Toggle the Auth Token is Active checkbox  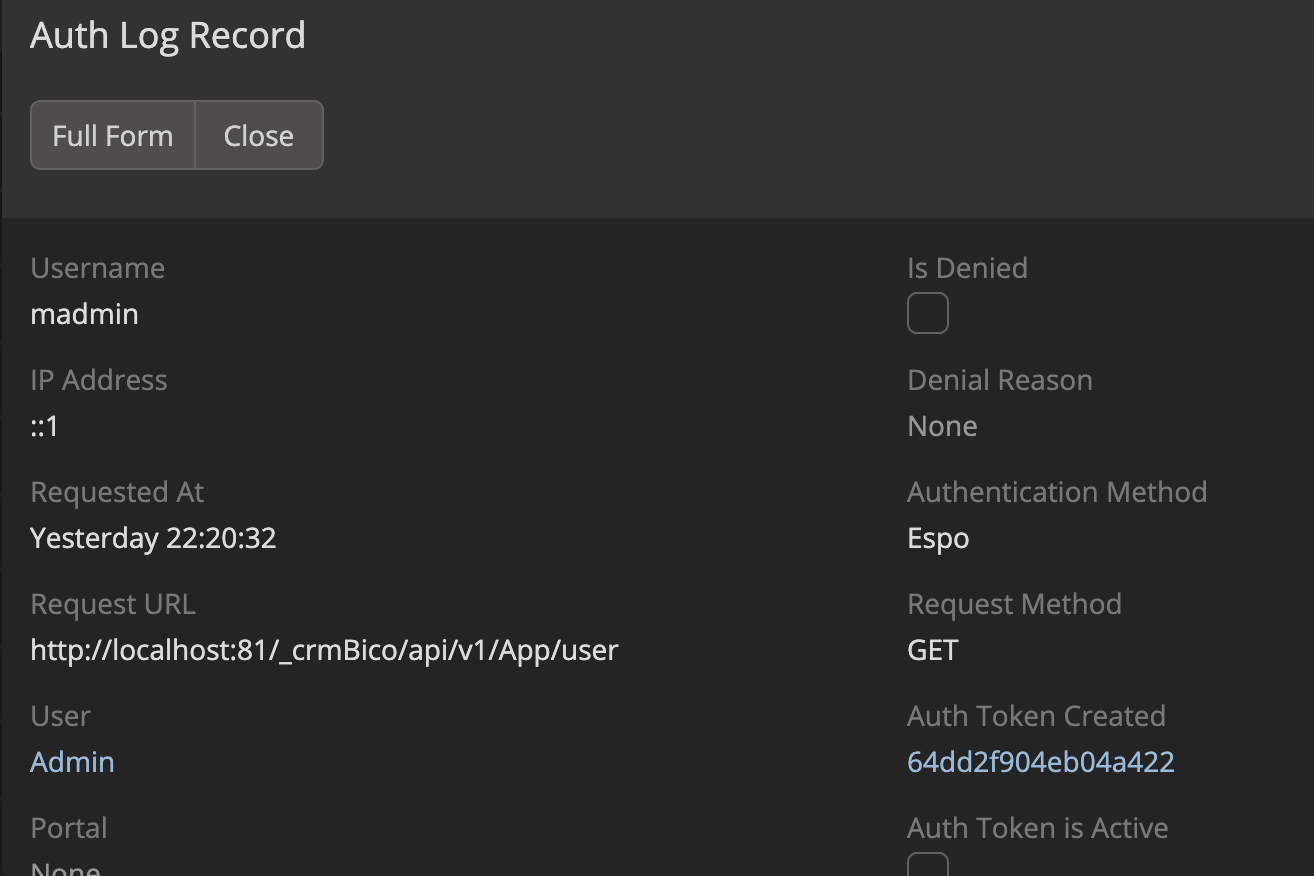coord(927,866)
